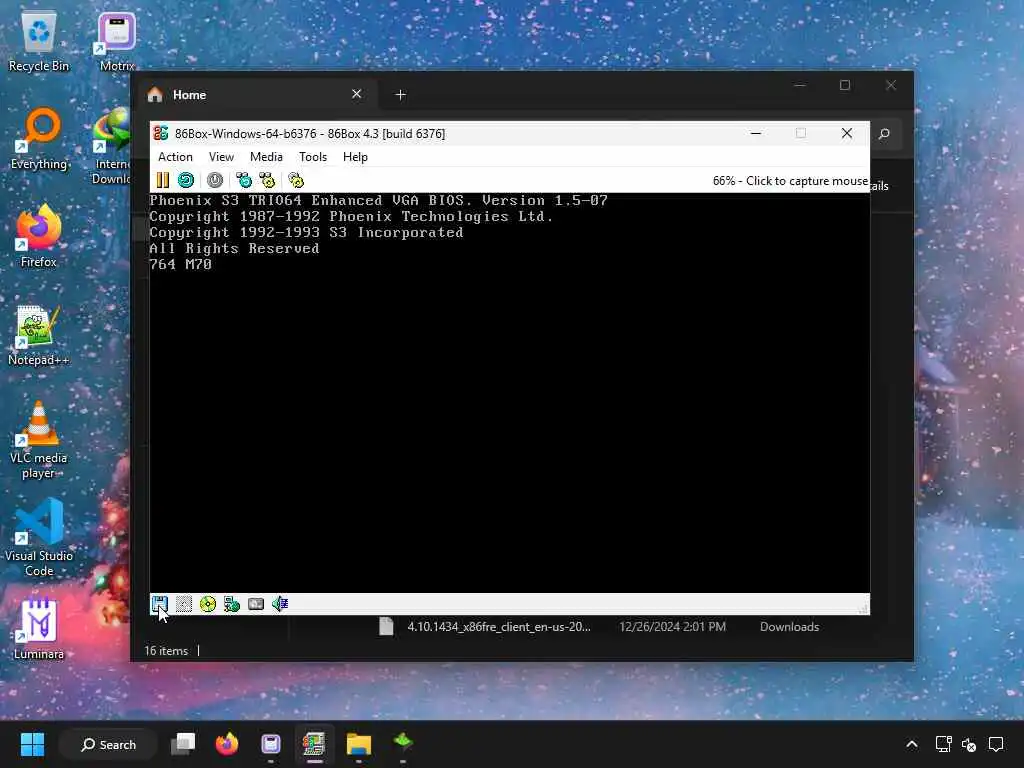Click the CD-ROM status bar icon
The image size is (1024, 768).
tap(208, 604)
